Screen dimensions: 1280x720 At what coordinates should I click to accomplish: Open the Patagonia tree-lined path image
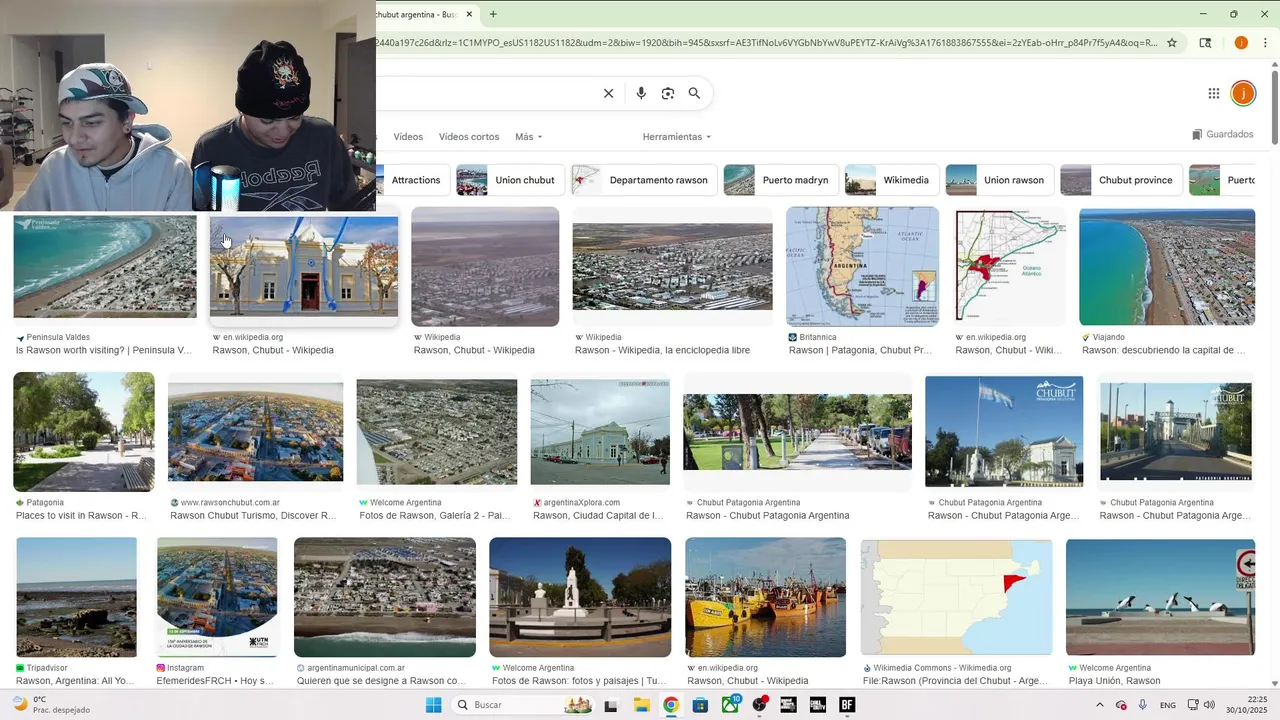click(x=84, y=432)
